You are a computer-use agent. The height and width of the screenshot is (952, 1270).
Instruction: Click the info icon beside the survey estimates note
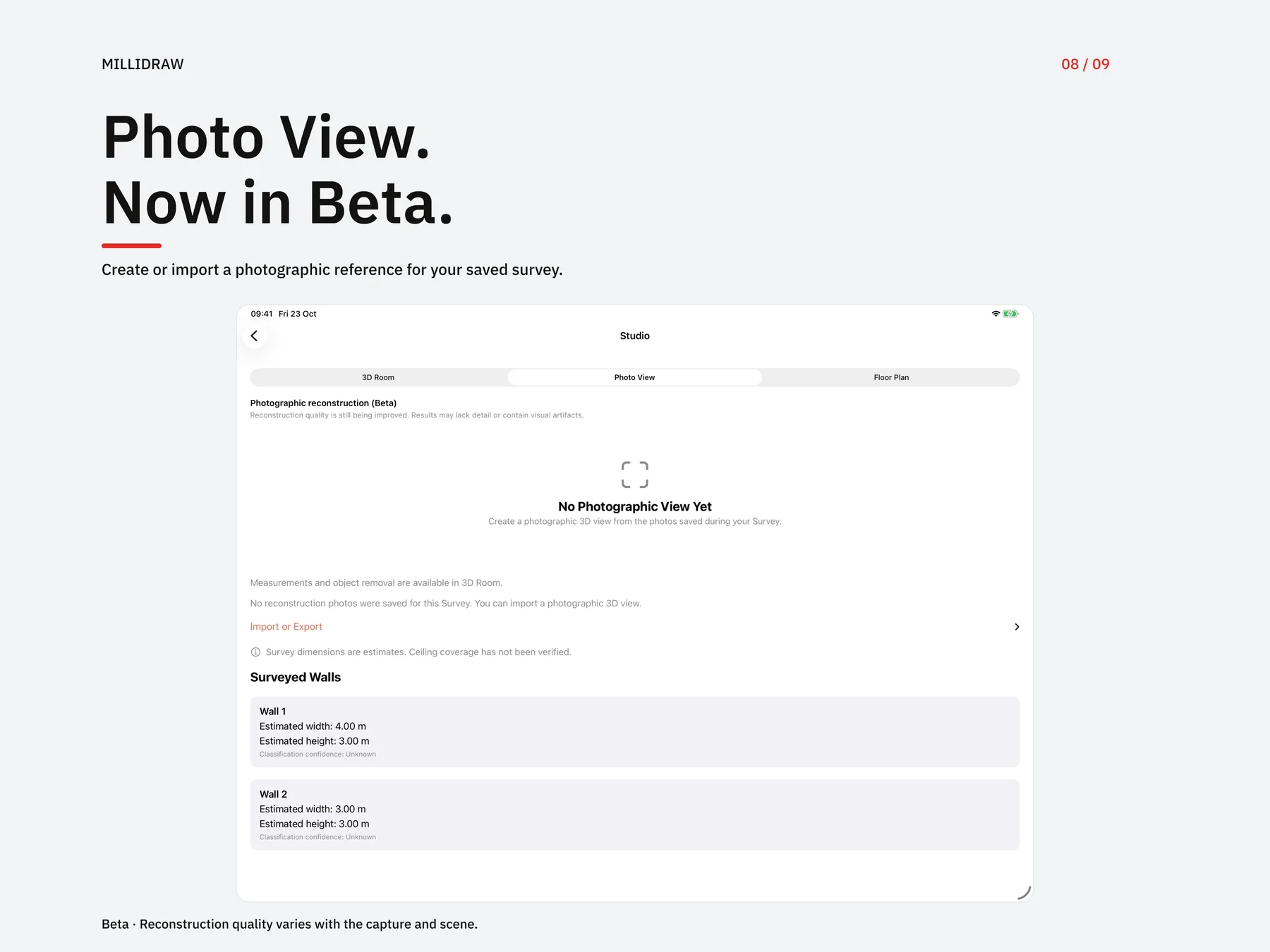pyautogui.click(x=255, y=652)
